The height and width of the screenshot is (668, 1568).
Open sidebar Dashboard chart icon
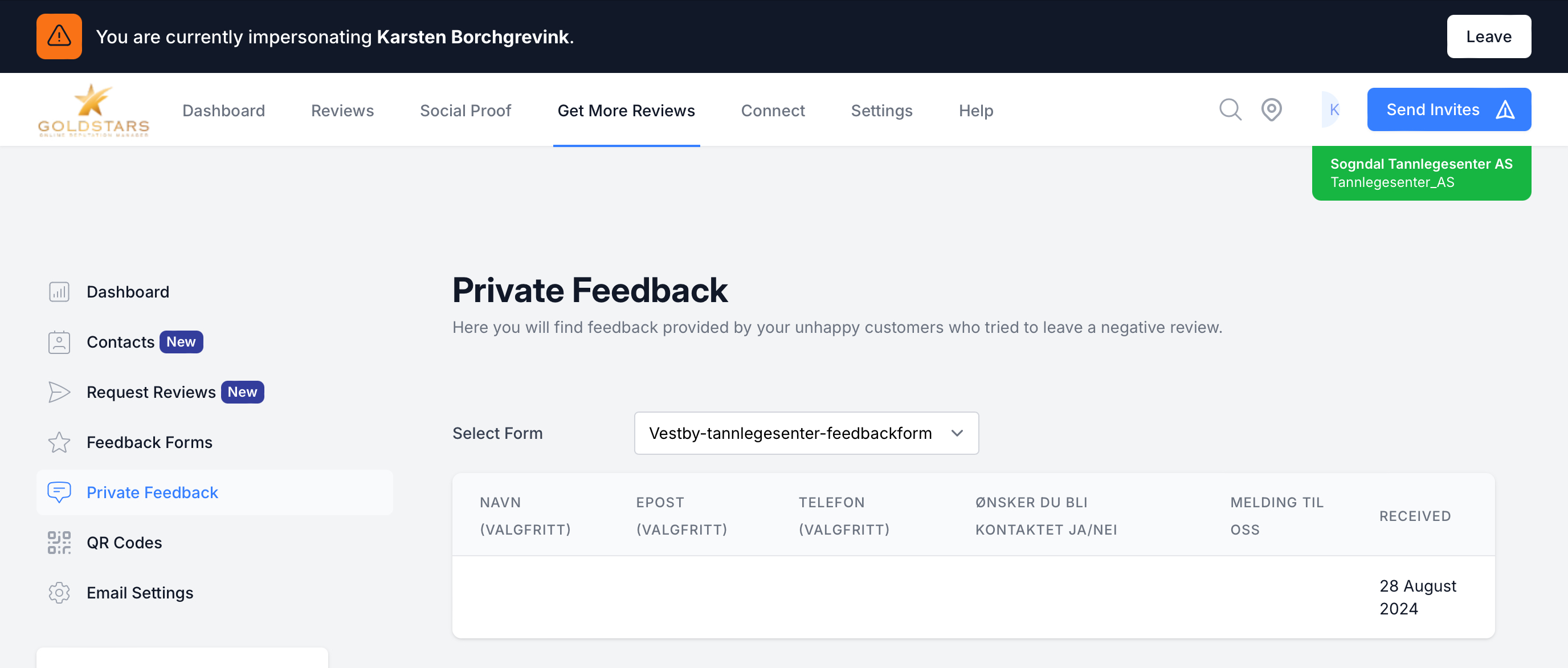59,292
